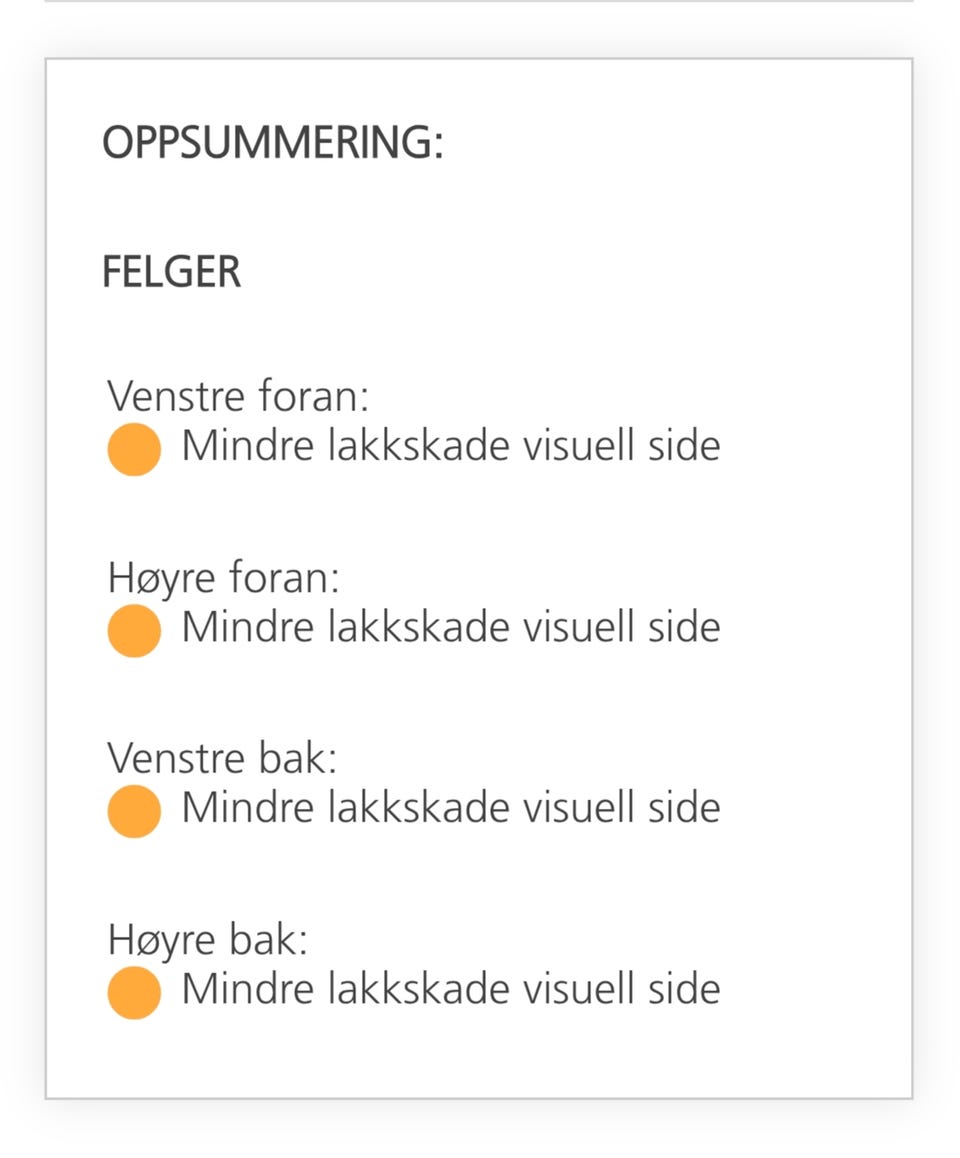
Task: Click the orange status dot under Høyre bak
Action: (134, 991)
